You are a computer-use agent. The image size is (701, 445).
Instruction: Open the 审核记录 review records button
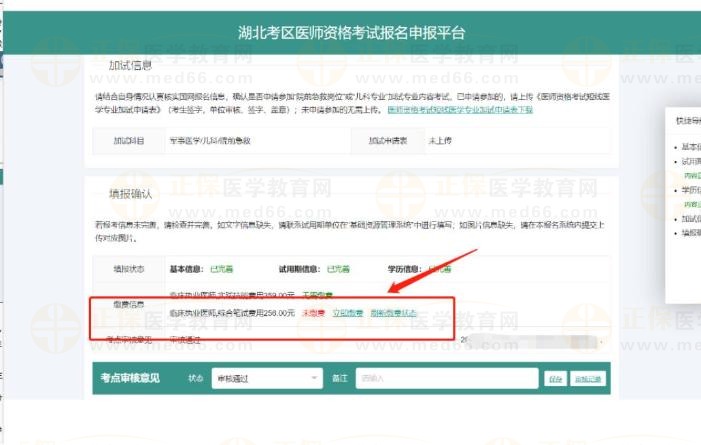click(587, 378)
